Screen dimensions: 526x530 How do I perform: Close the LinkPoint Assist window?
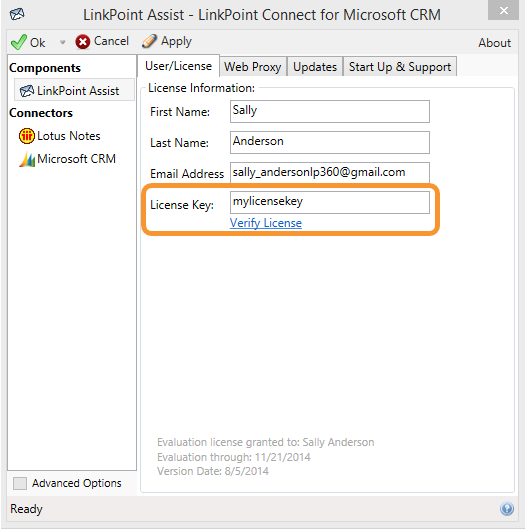coord(503,10)
